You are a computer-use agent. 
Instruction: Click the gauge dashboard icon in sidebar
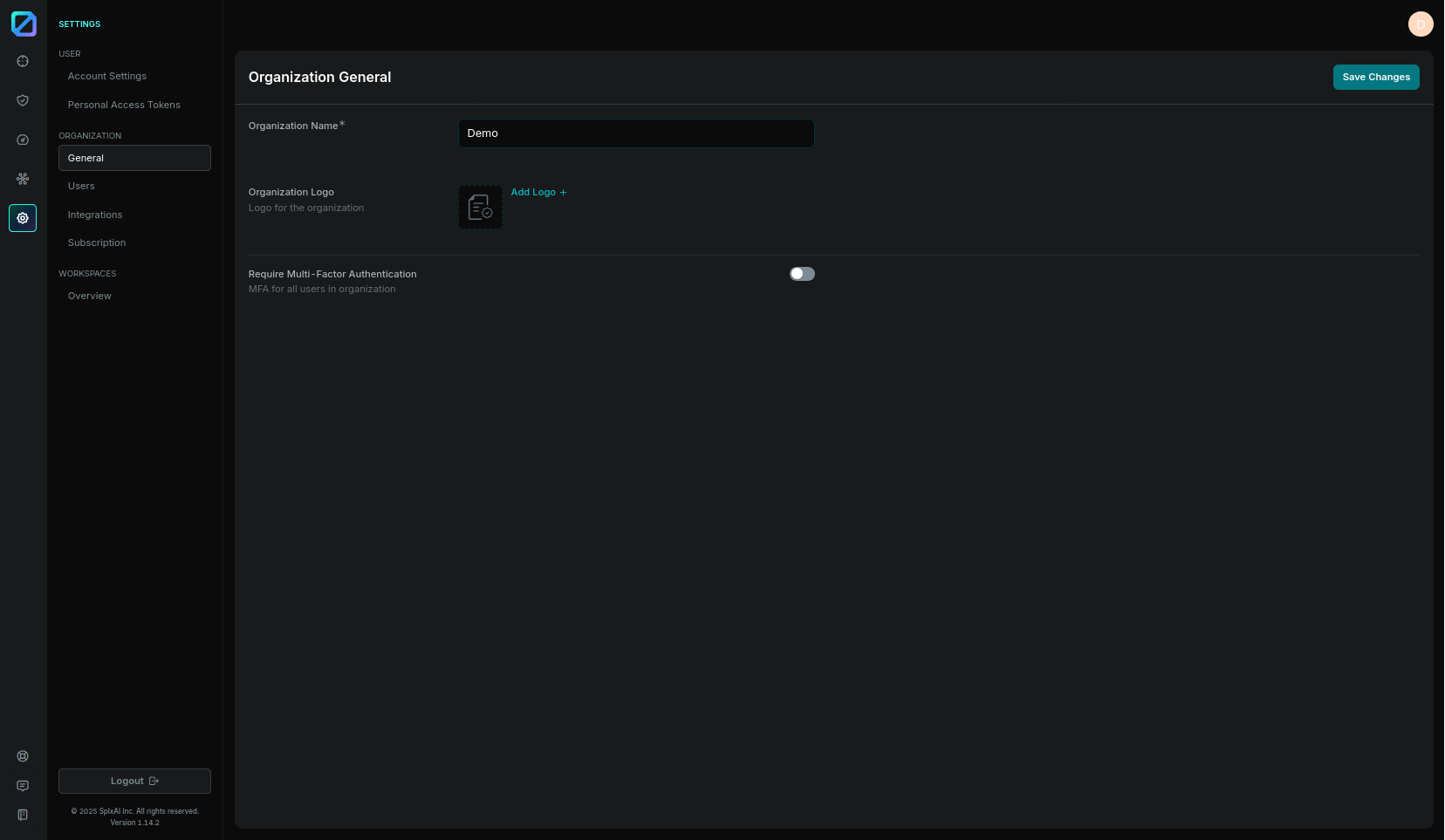click(x=23, y=140)
